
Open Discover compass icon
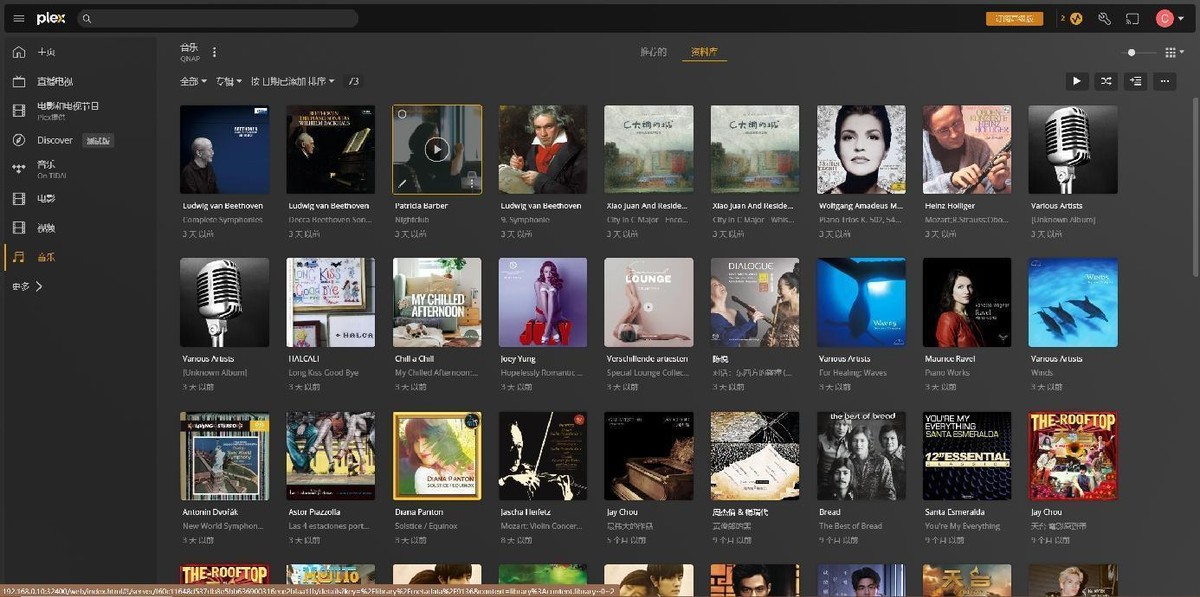tap(18, 140)
